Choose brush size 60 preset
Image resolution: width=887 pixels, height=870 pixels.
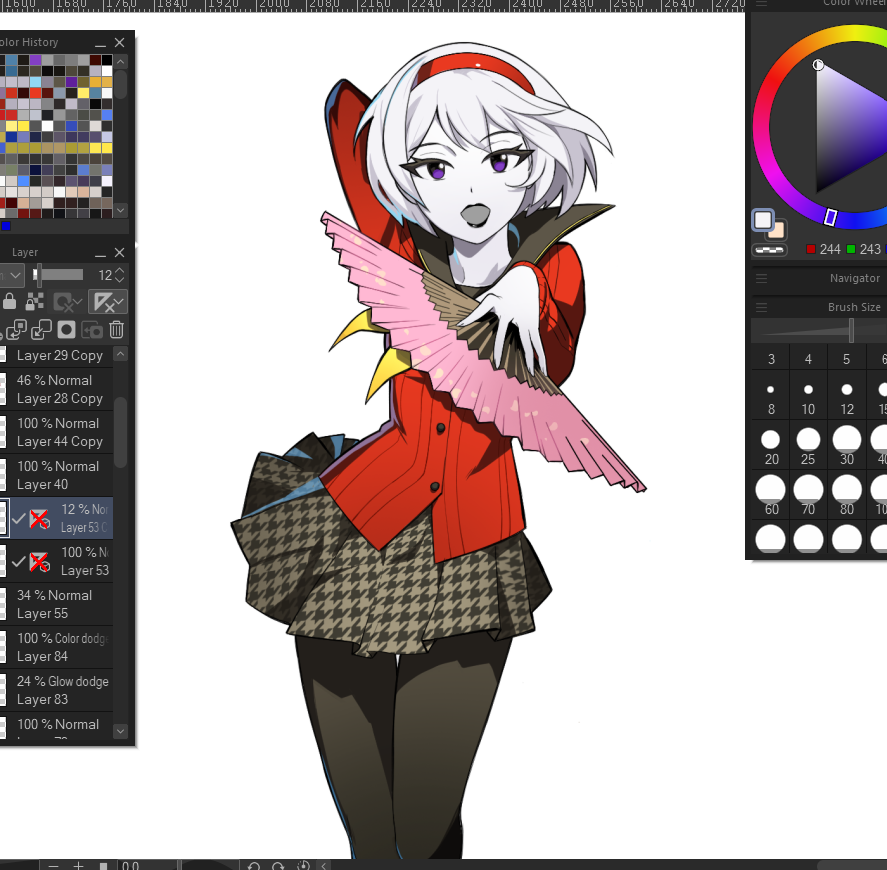pos(770,496)
